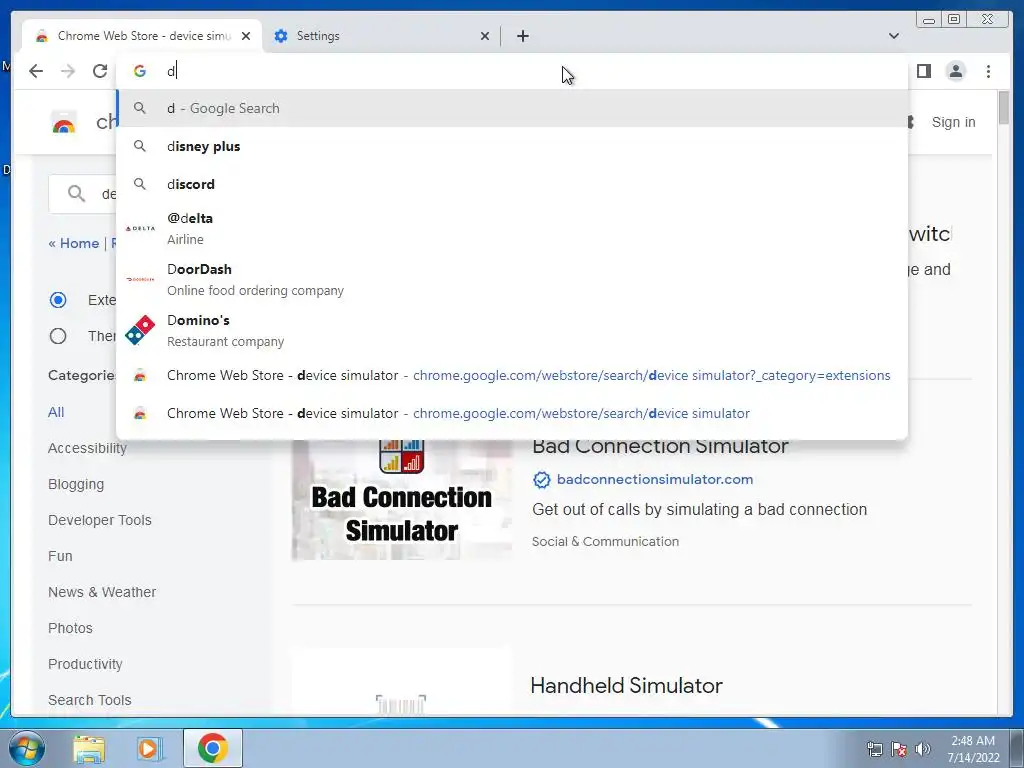Open the last device simulator history suggestion
The width and height of the screenshot is (1024, 768).
pos(512,413)
